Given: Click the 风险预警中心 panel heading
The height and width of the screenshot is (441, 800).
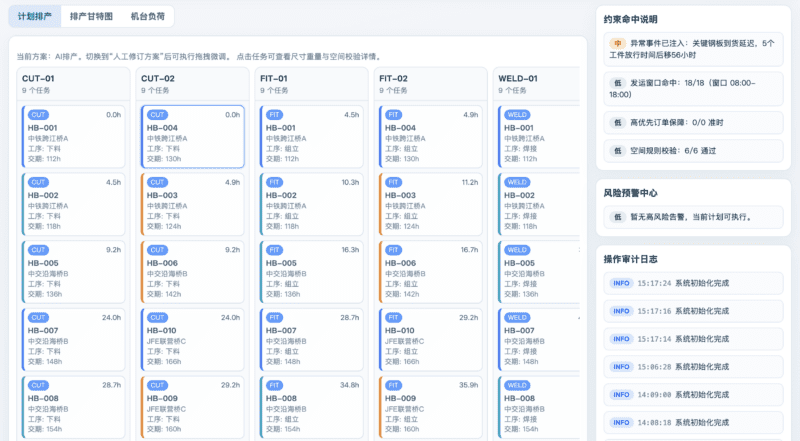Looking at the screenshot, I should (x=631, y=193).
